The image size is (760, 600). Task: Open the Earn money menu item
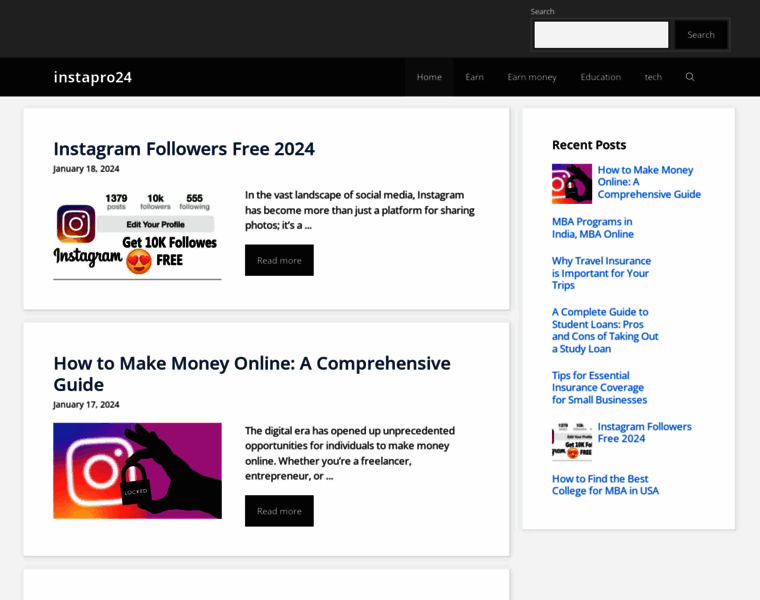pyautogui.click(x=532, y=77)
